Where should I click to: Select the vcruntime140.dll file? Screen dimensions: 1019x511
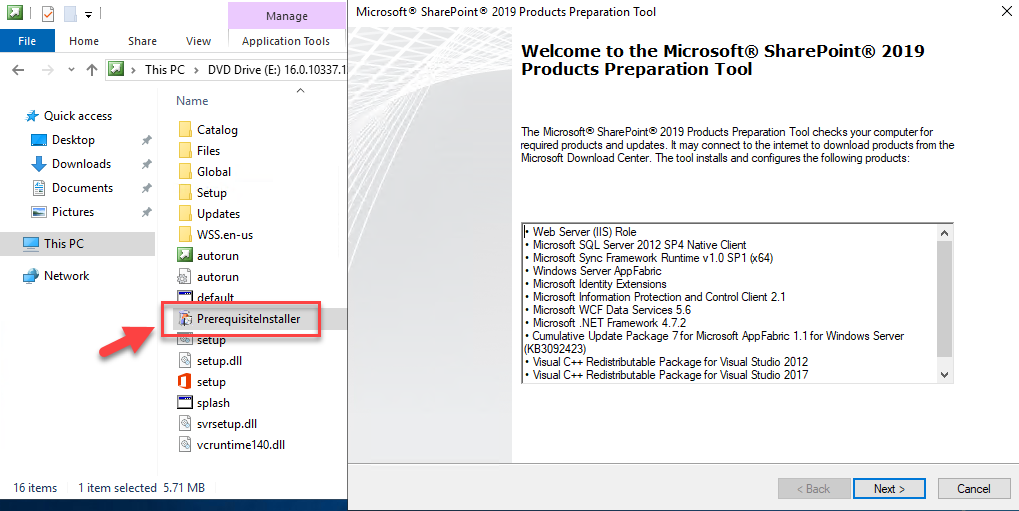point(240,445)
